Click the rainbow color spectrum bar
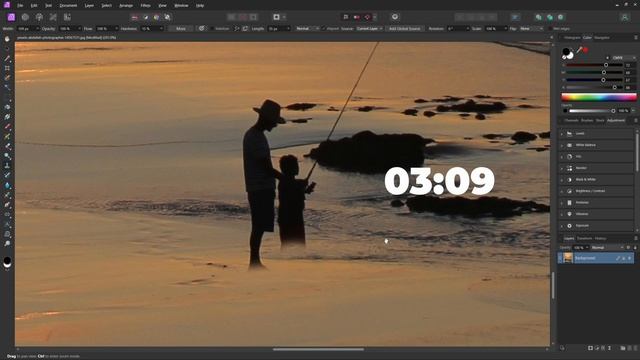Viewport: 640px width, 360px height. (x=599, y=97)
